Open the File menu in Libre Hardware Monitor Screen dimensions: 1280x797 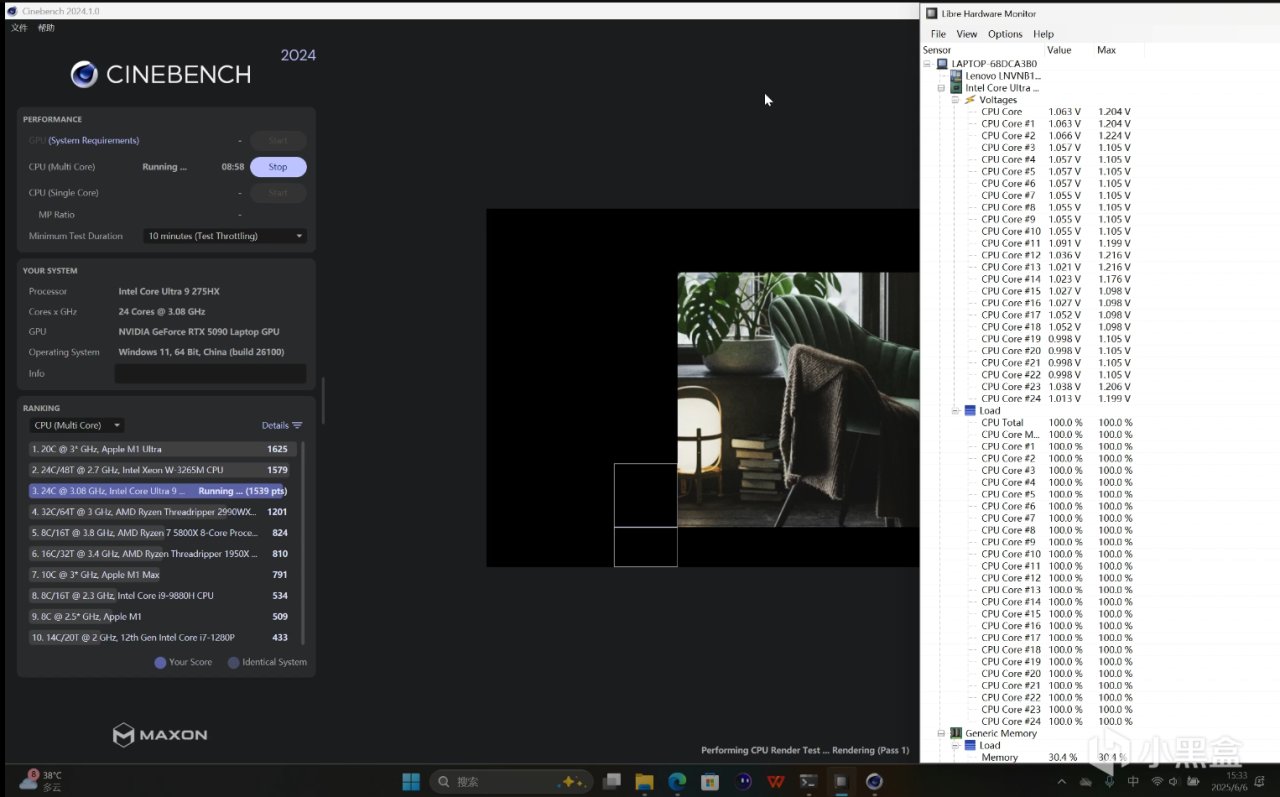(938, 34)
